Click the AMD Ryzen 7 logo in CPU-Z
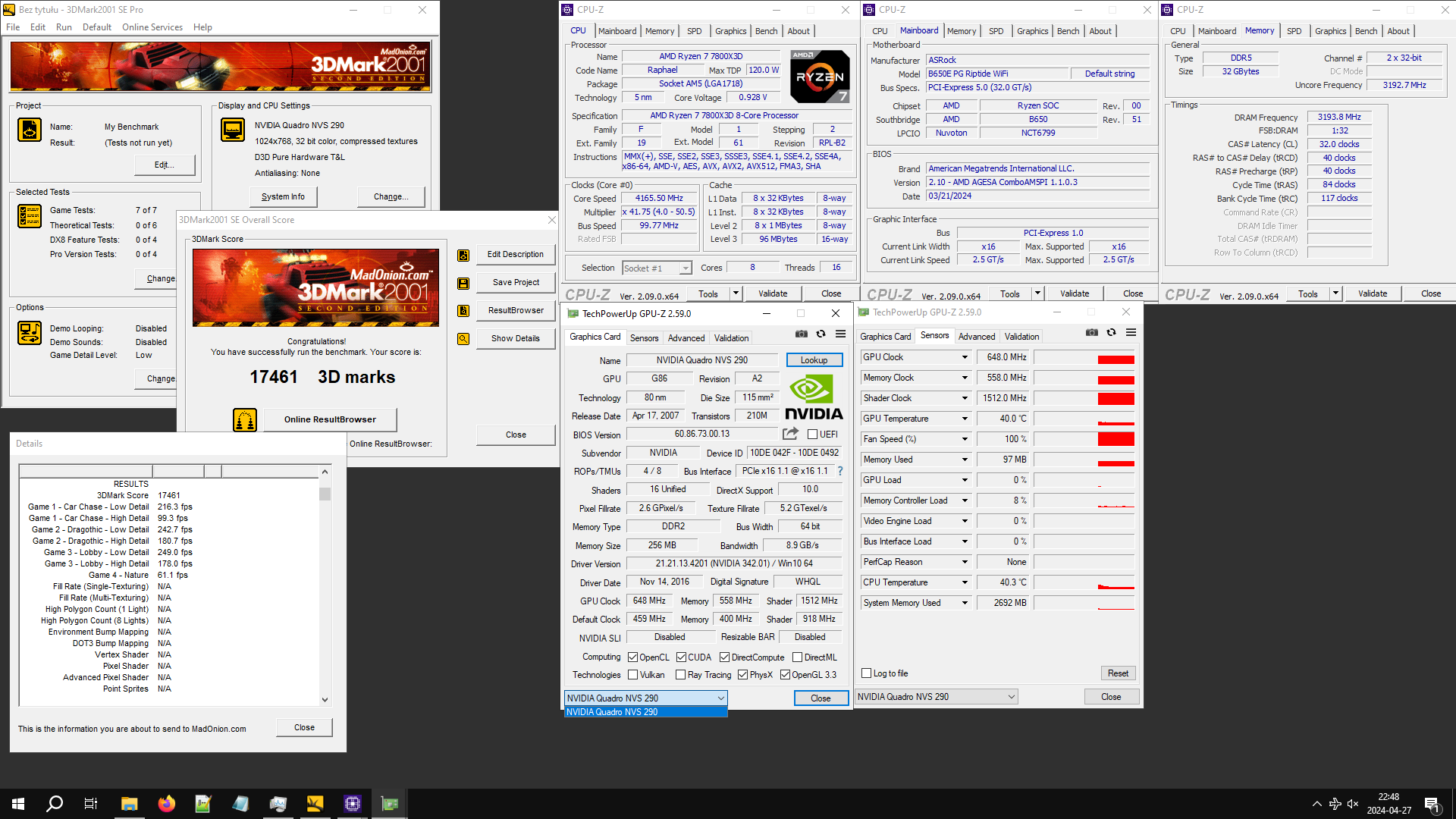This screenshot has height=819, width=1456. pos(820,77)
